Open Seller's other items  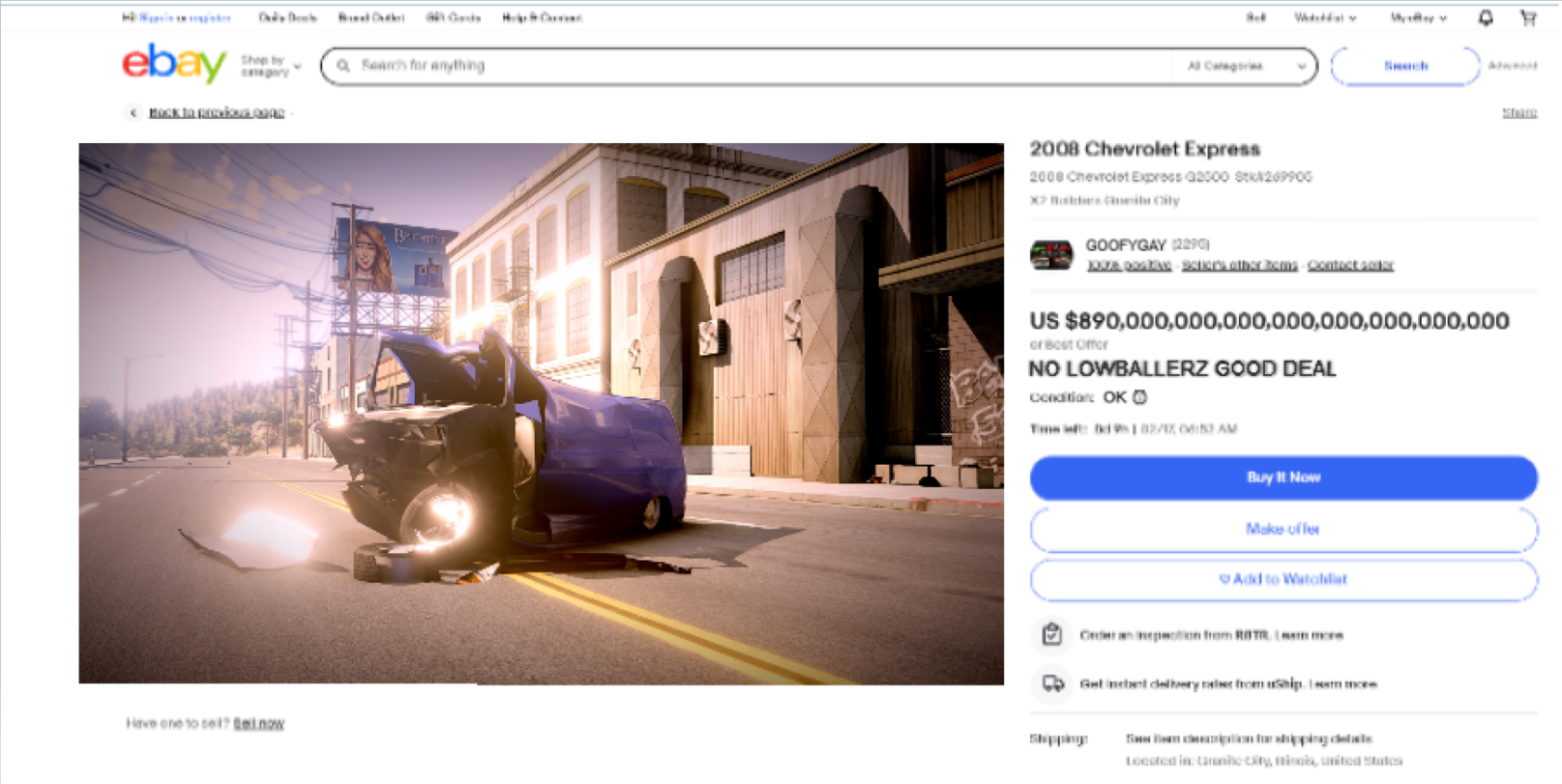[x=1239, y=265]
